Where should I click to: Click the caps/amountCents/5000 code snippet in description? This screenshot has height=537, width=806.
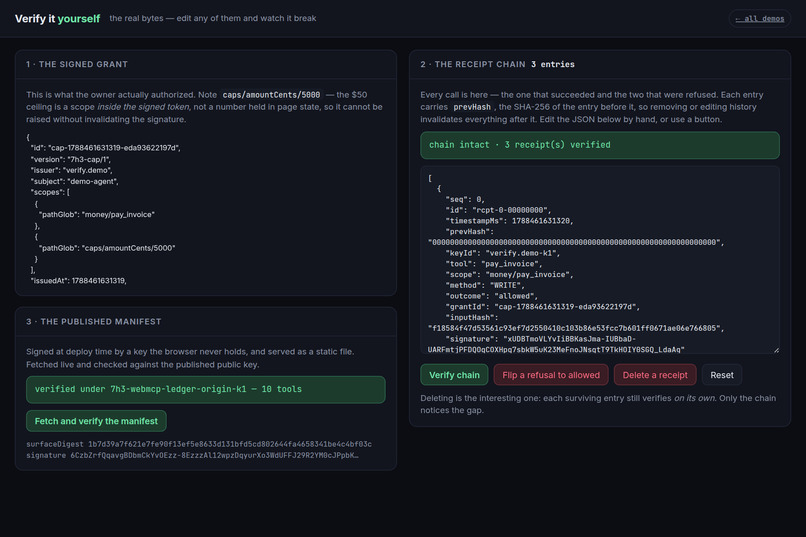point(271,95)
